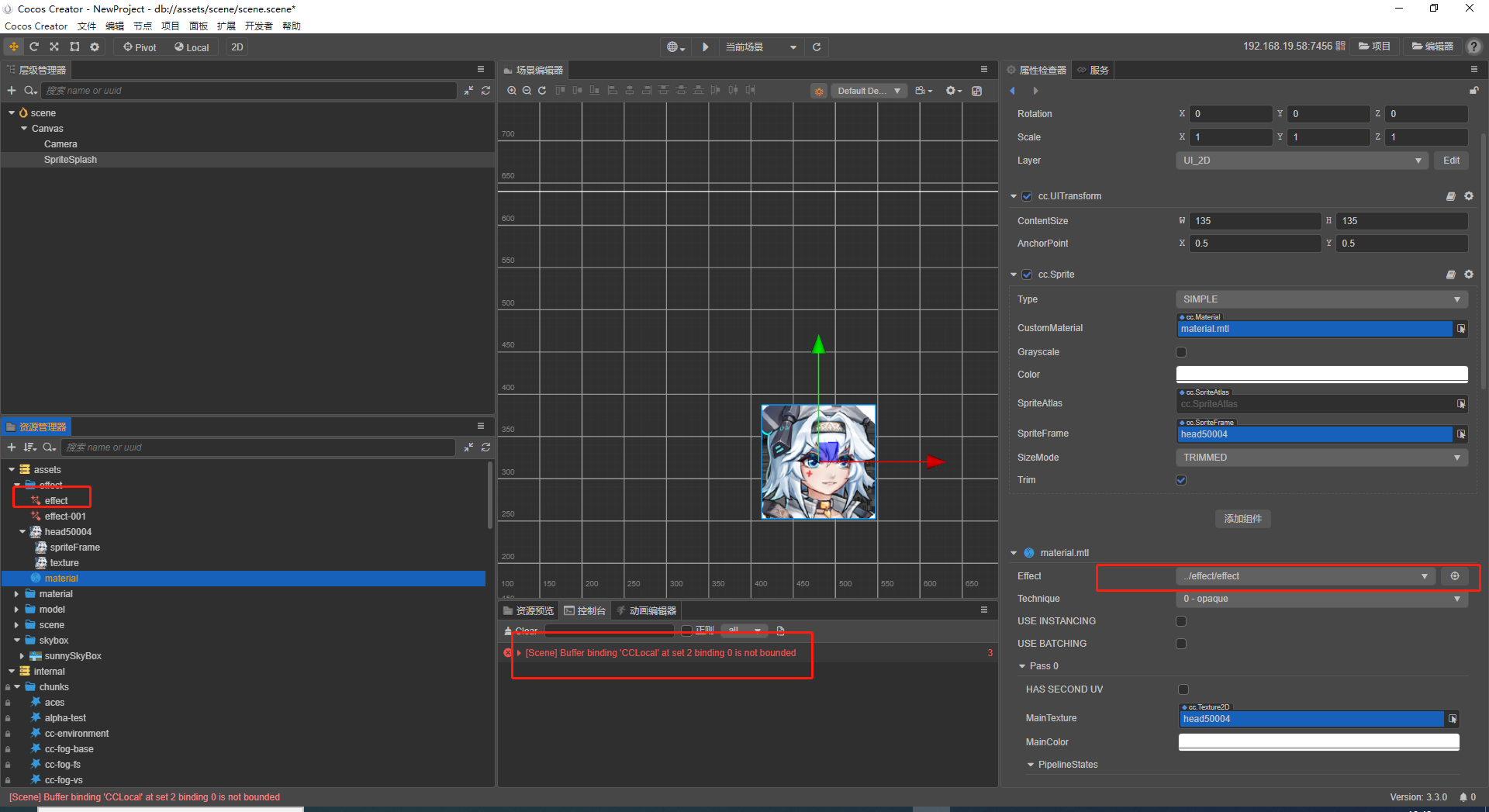The width and height of the screenshot is (1489, 812).
Task: Enable the Grayscale checkbox
Action: coord(1181,352)
